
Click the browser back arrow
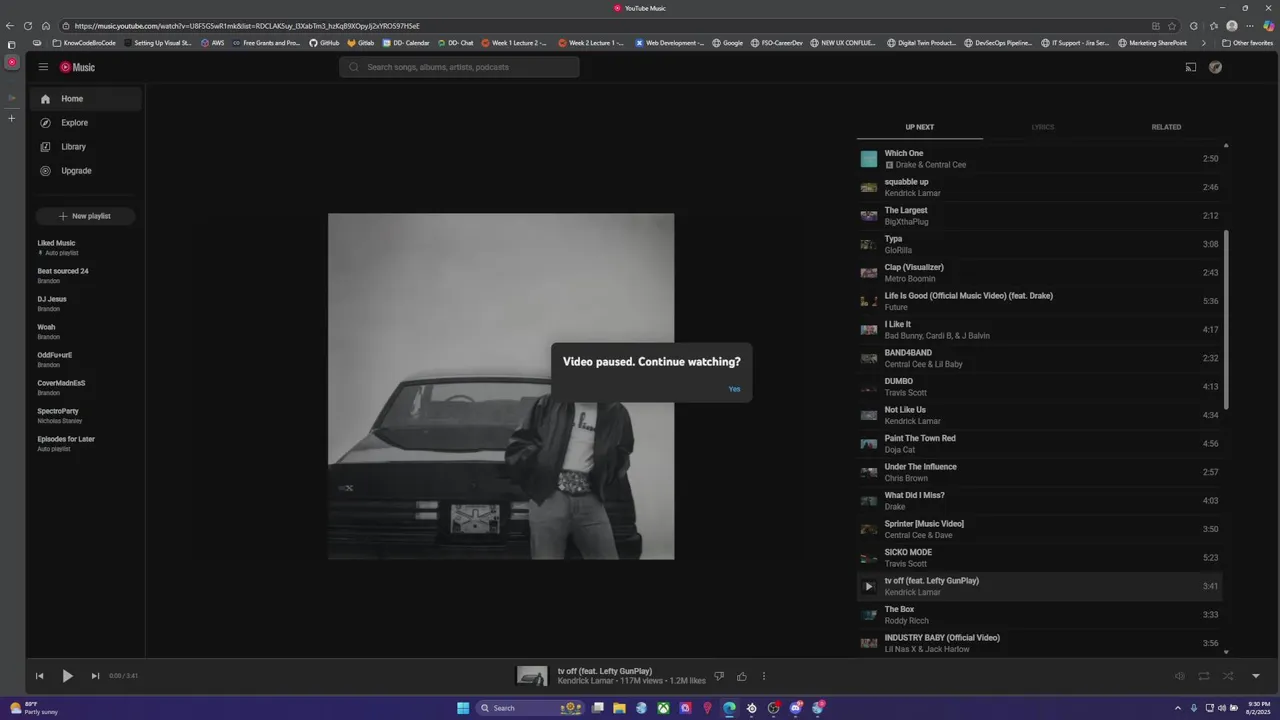click(x=11, y=26)
